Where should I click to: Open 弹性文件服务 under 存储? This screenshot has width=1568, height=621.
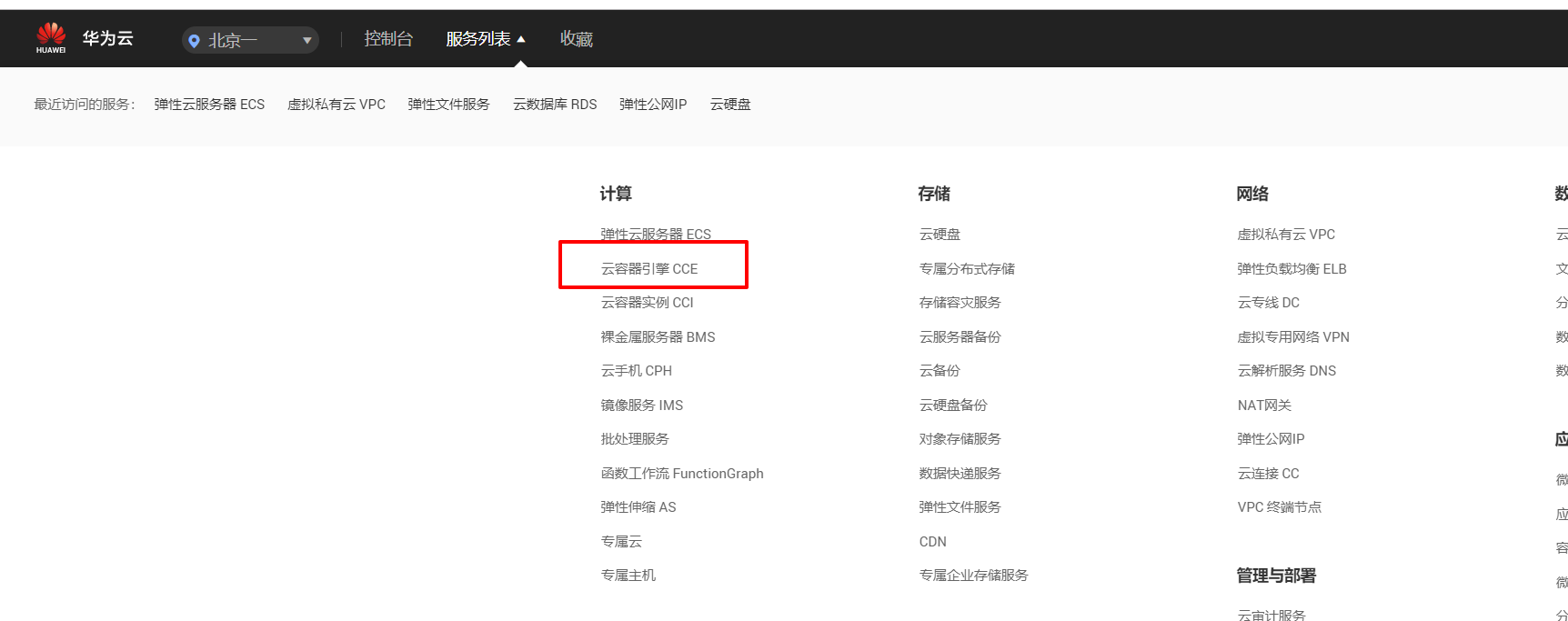point(960,507)
